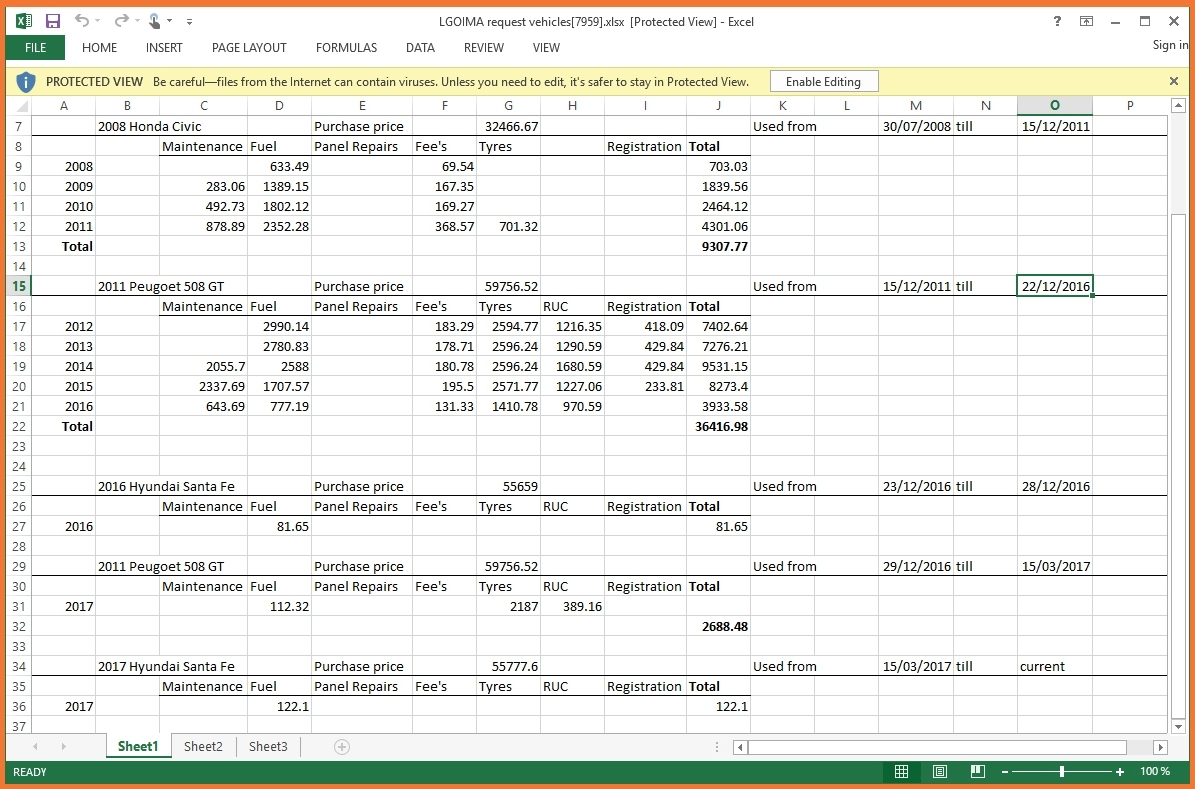This screenshot has height=789, width=1195.
Task: Click the Enable Editing button
Action: point(824,82)
